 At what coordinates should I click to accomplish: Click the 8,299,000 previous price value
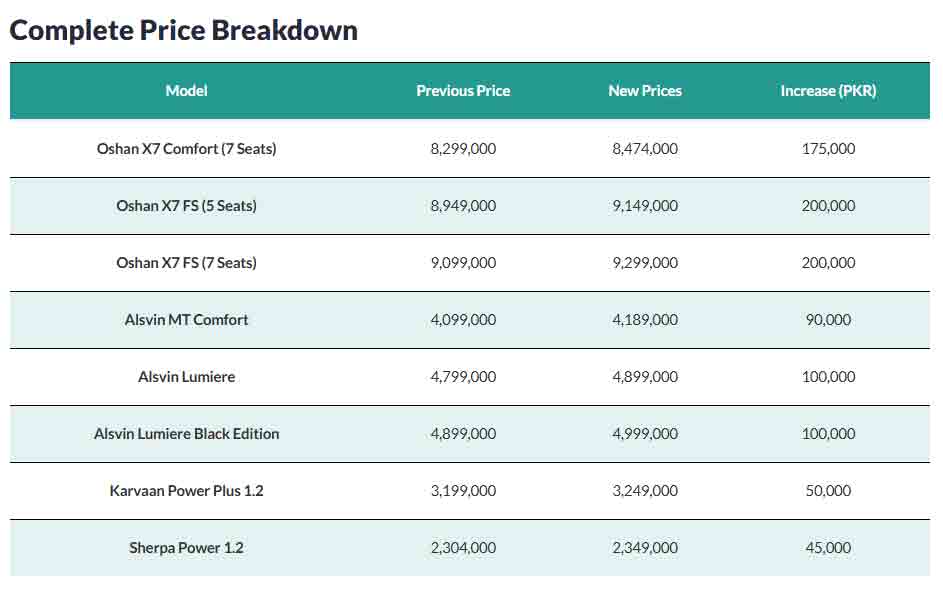pos(463,149)
